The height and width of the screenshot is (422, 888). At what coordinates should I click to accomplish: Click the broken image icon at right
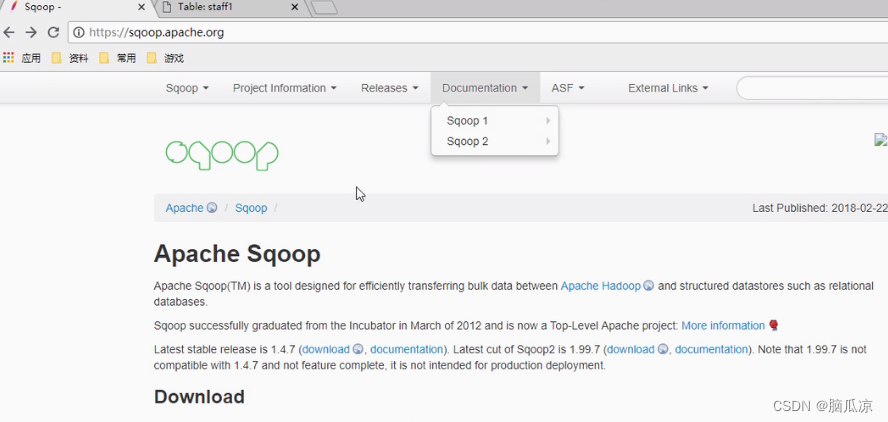[x=881, y=140]
